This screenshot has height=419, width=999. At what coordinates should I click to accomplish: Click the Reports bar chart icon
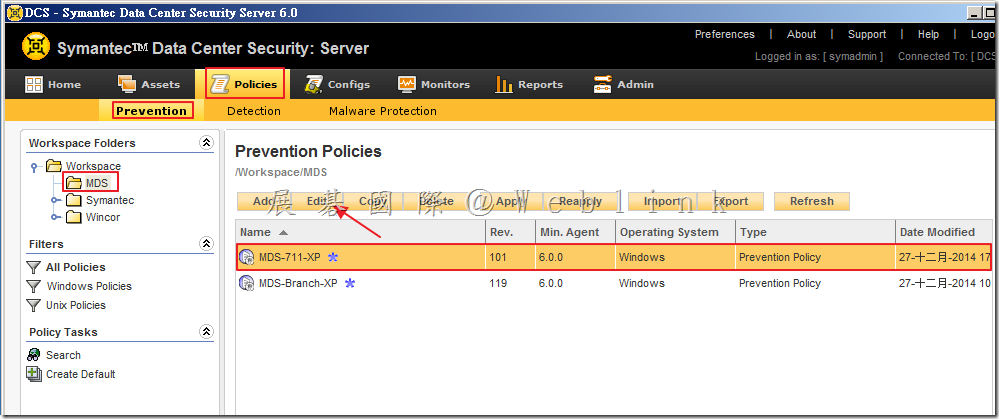[x=504, y=84]
